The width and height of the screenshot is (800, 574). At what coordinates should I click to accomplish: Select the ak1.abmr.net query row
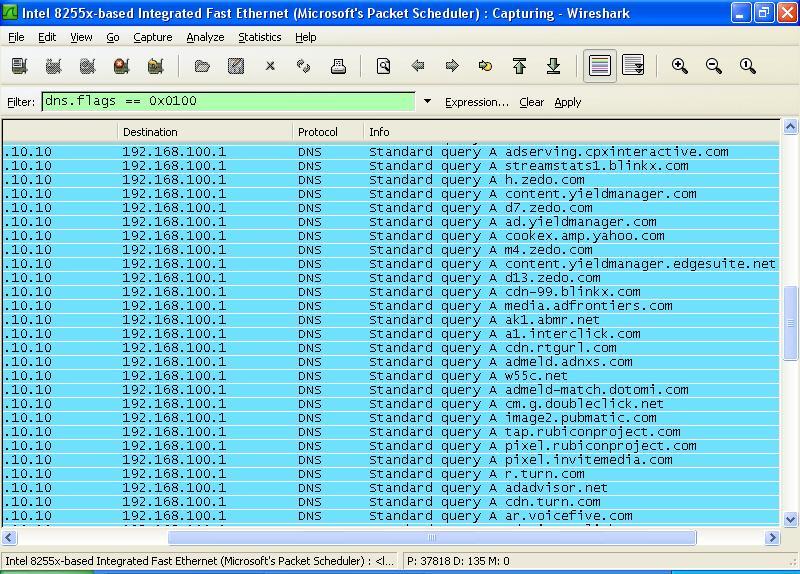tap(391, 320)
